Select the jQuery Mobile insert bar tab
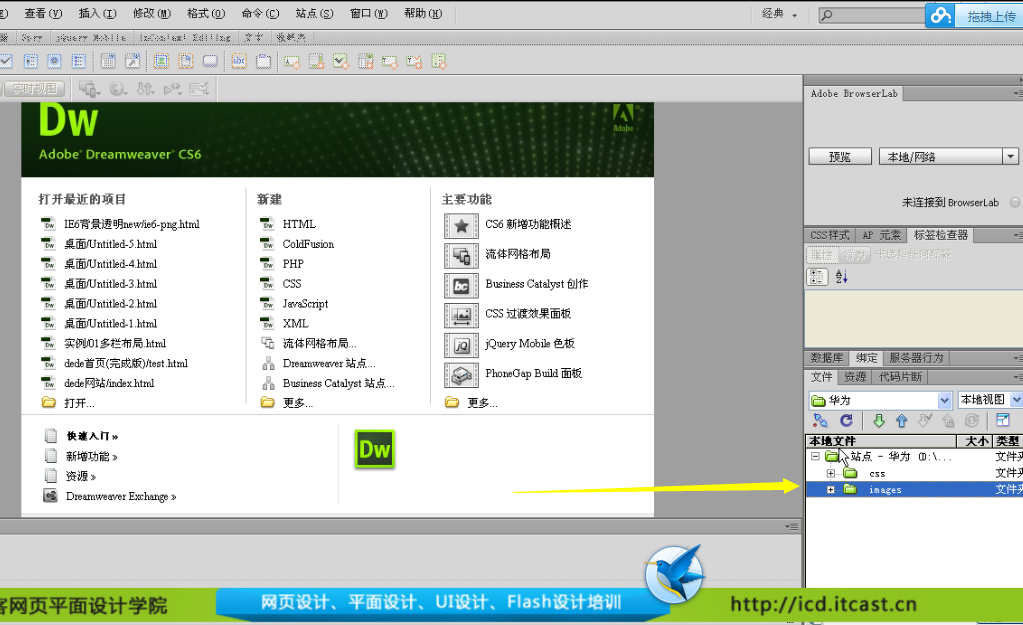The image size is (1023, 625). tap(91, 38)
